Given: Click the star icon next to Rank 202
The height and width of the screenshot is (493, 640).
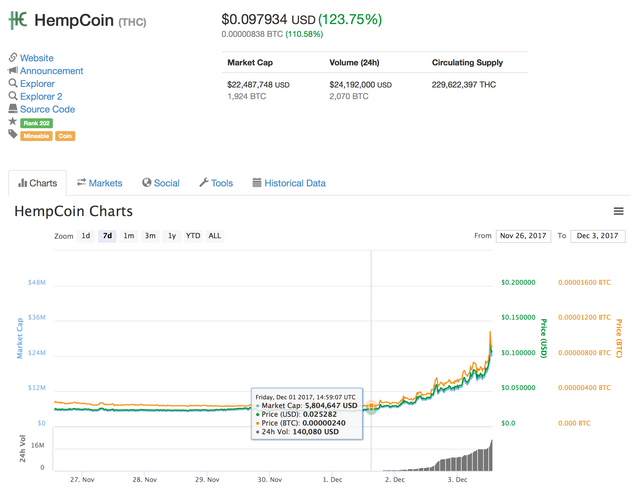Looking at the screenshot, I should coord(13,121).
